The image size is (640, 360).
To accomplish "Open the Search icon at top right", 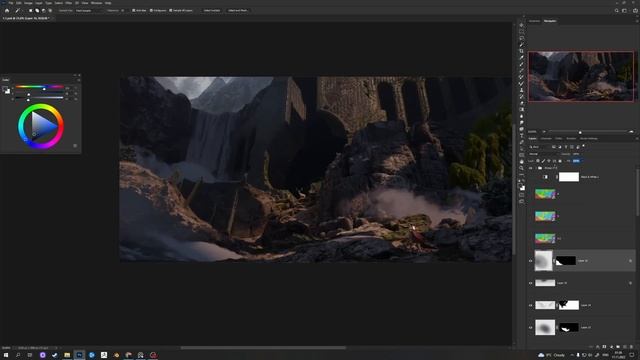I will click(x=616, y=11).
